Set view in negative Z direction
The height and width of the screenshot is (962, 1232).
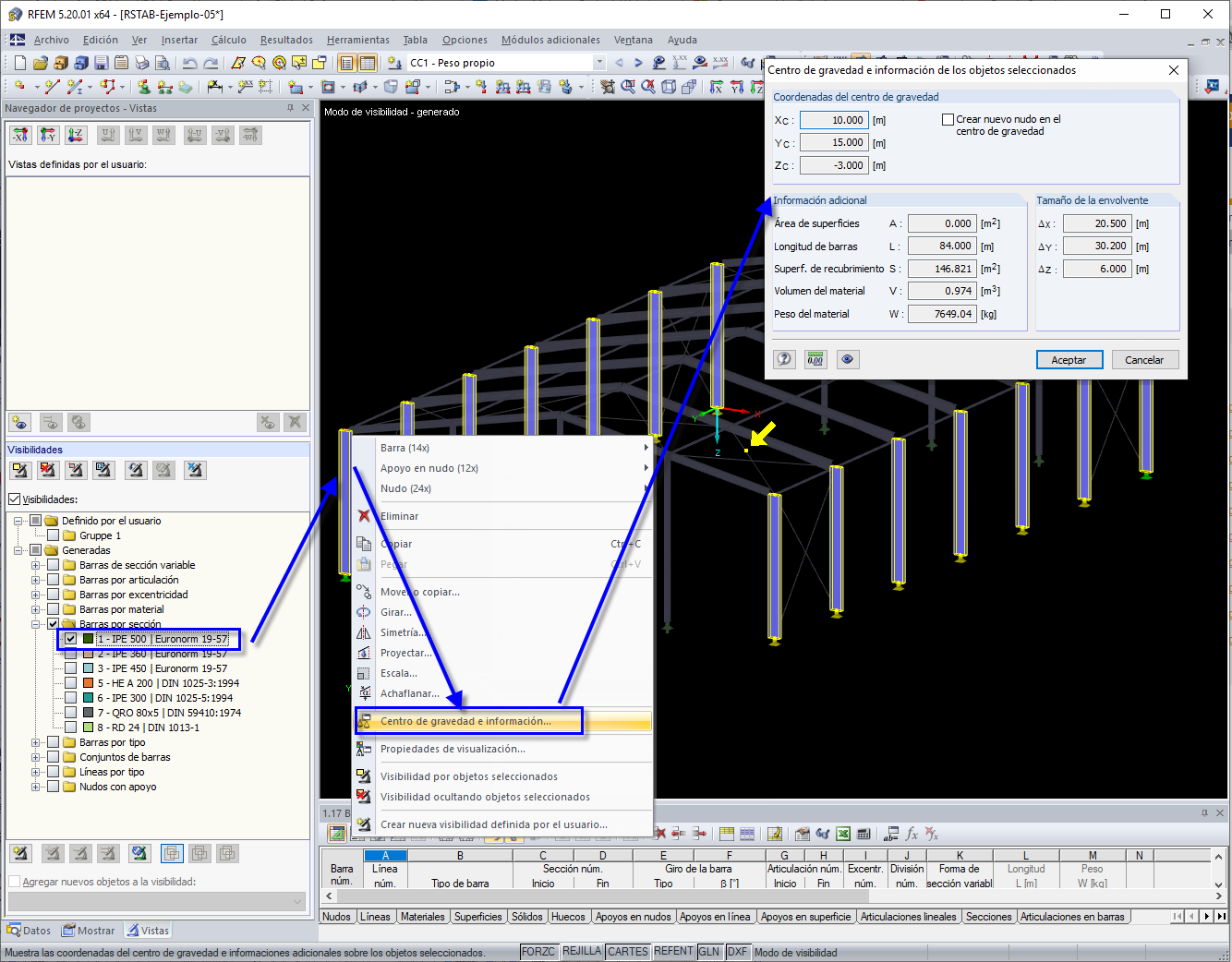76,136
